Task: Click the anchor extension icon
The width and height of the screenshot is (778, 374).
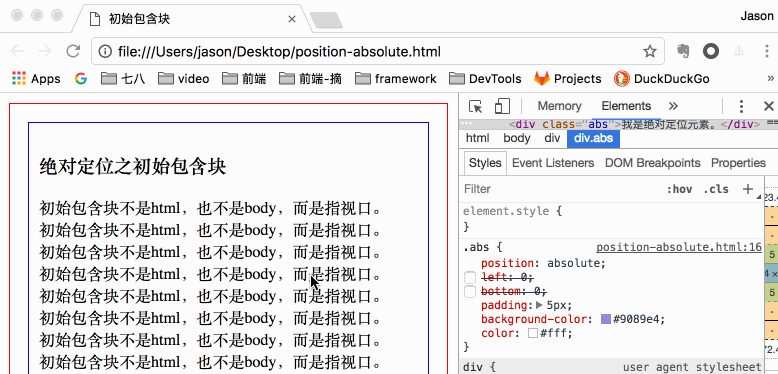Action: pos(739,51)
